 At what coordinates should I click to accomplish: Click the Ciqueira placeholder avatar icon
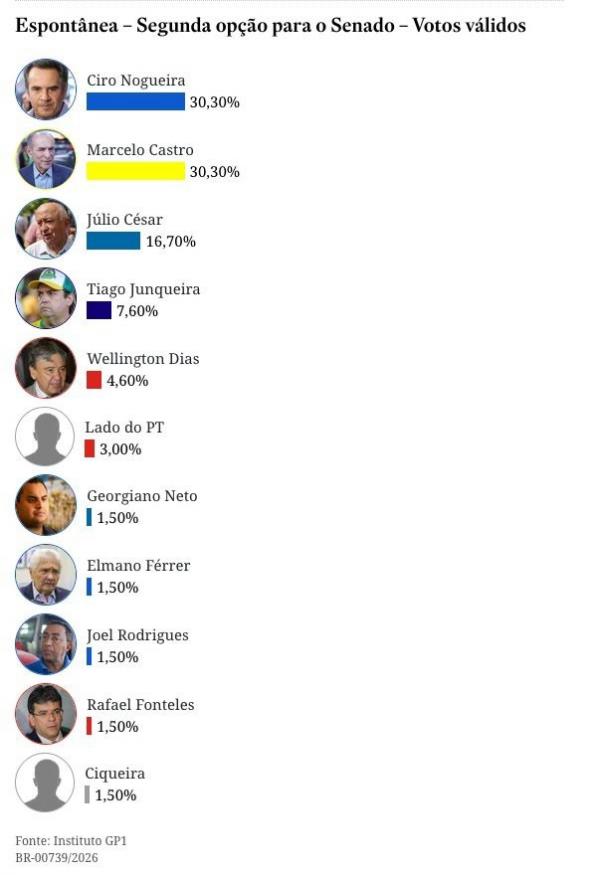click(x=45, y=783)
